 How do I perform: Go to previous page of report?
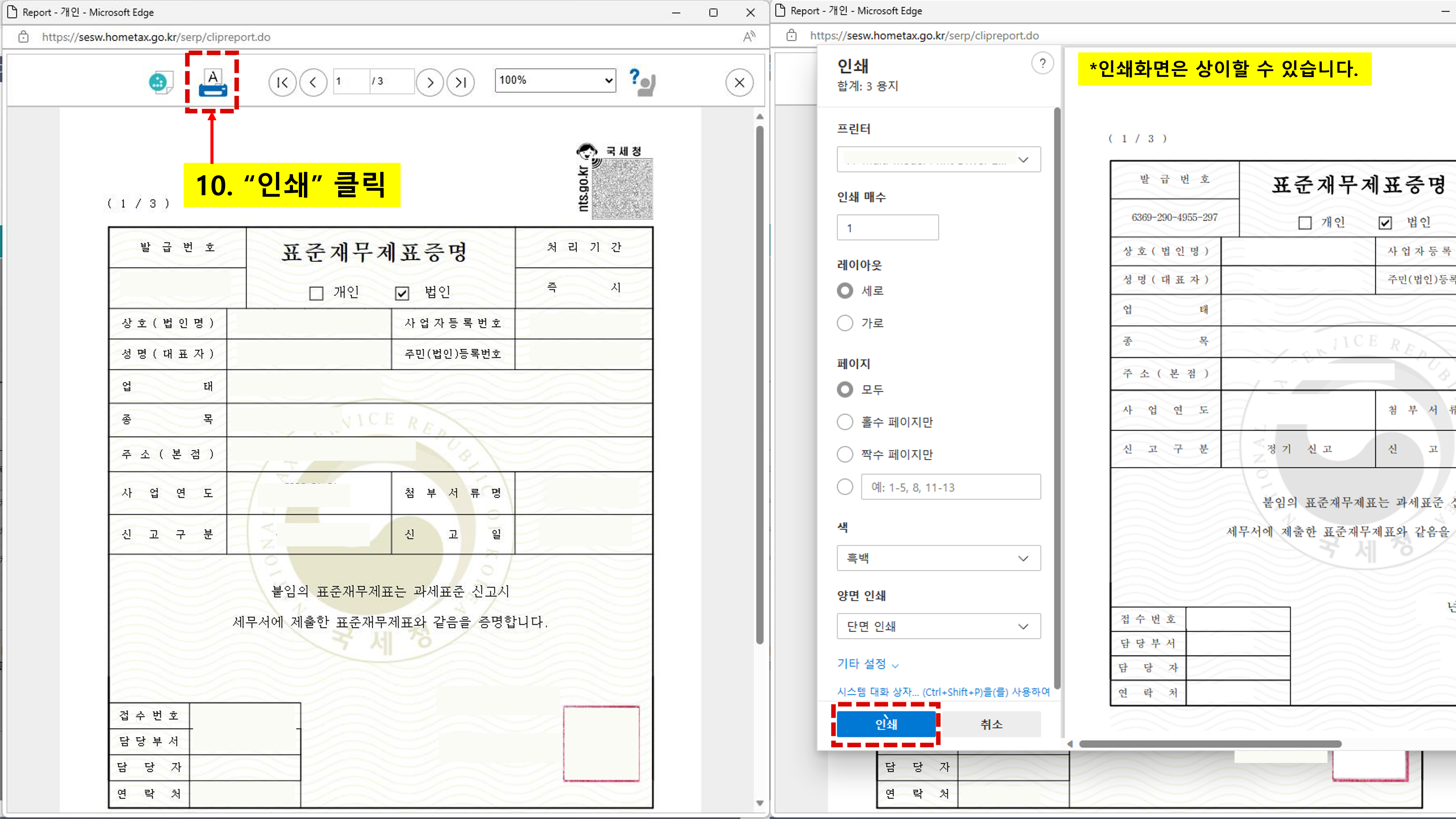pos(313,83)
